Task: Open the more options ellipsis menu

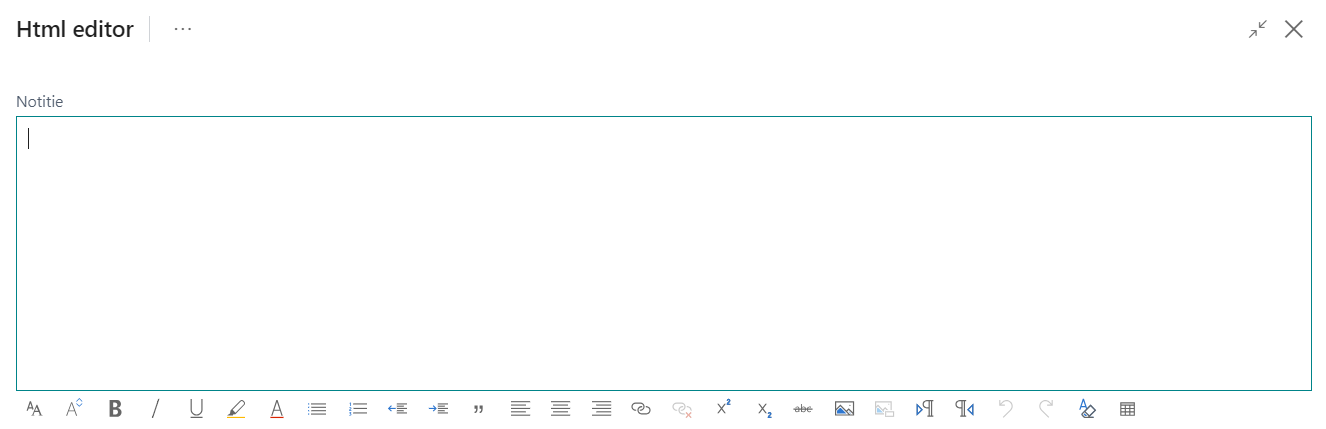Action: point(182,29)
